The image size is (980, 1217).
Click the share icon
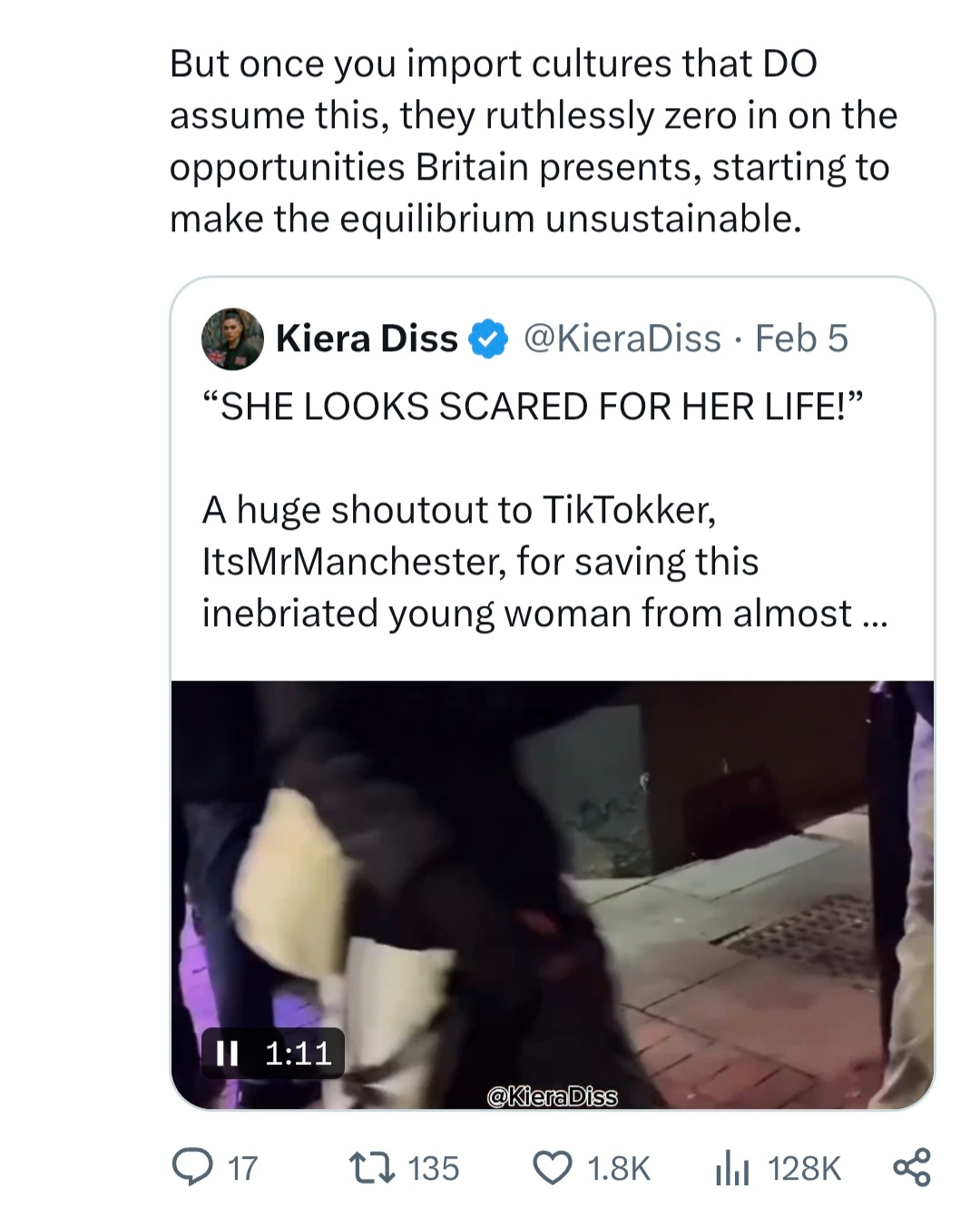pos(912,1168)
